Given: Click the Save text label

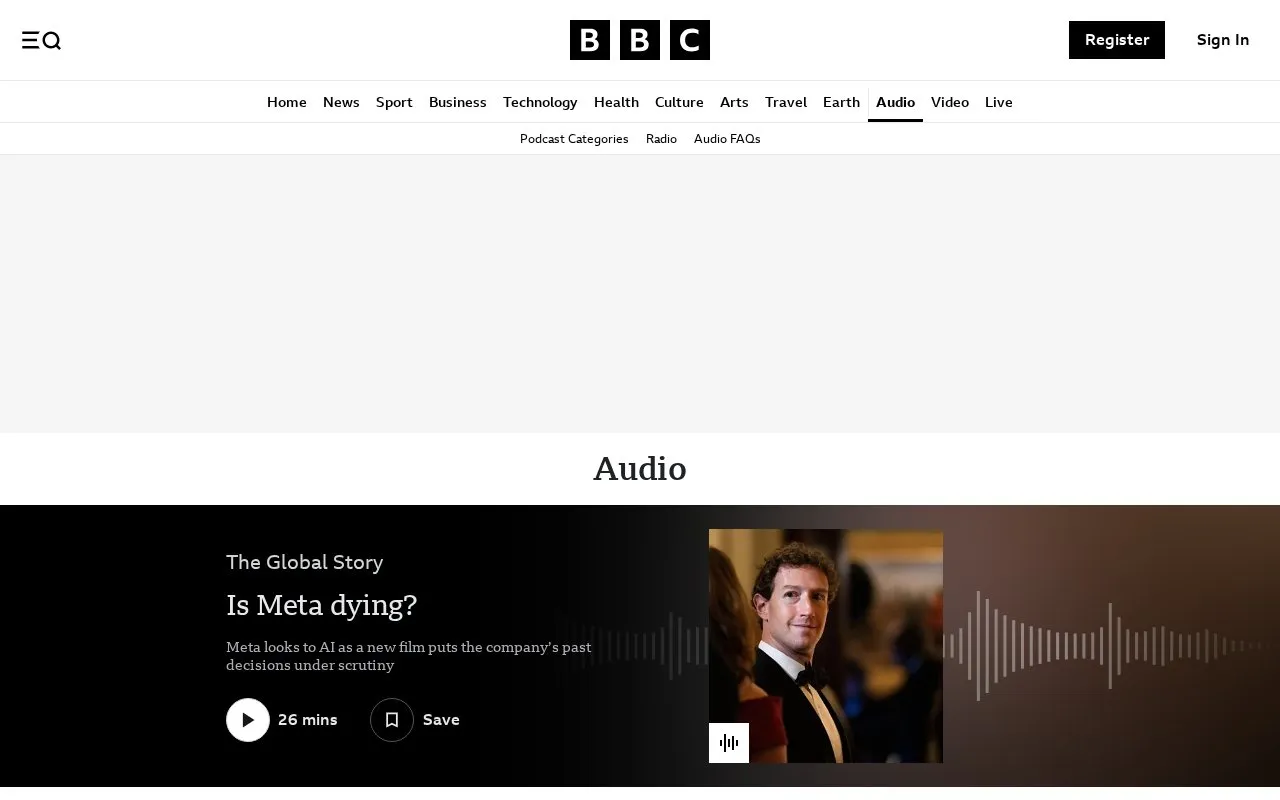Looking at the screenshot, I should pyautogui.click(x=441, y=720).
